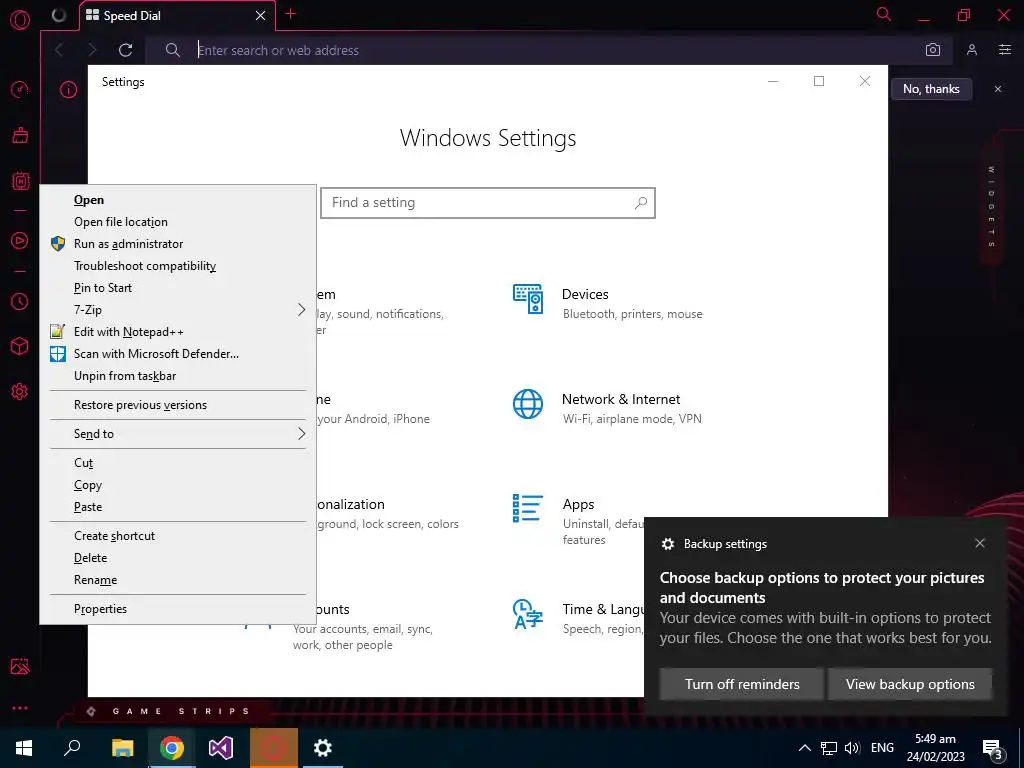
Task: Close the Speed Dial tab
Action: pyautogui.click(x=260, y=16)
